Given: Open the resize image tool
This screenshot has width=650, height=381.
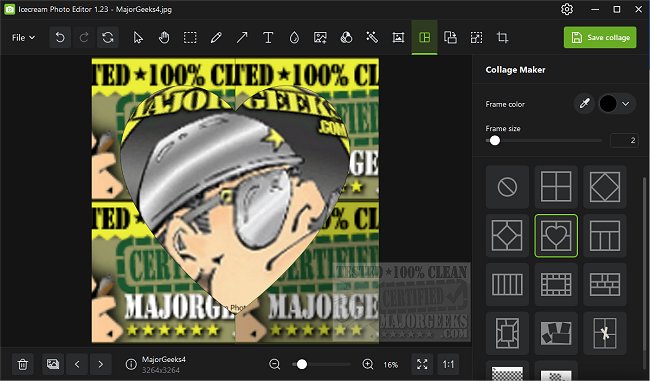Looking at the screenshot, I should coord(476,38).
